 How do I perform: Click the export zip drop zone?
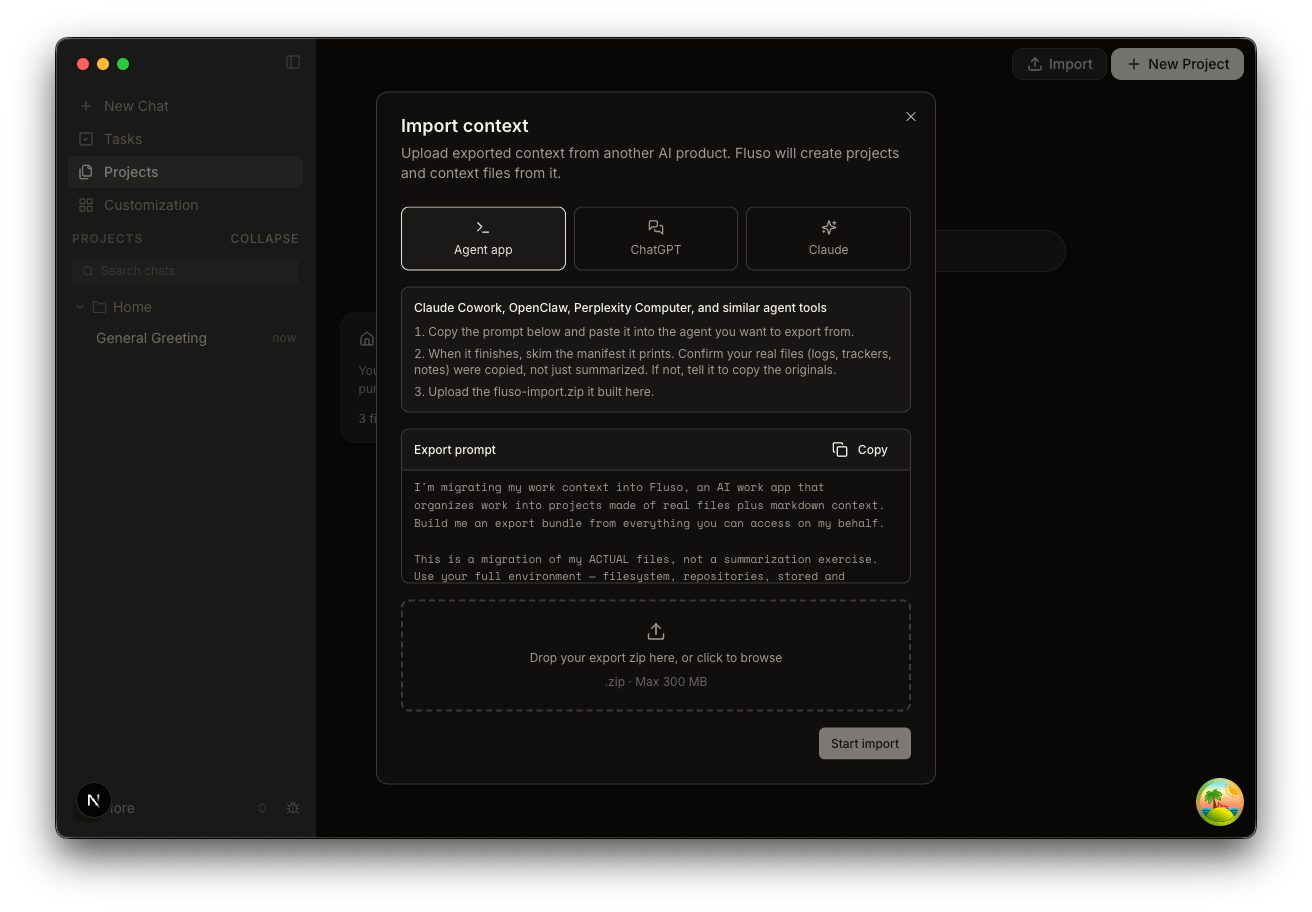656,655
